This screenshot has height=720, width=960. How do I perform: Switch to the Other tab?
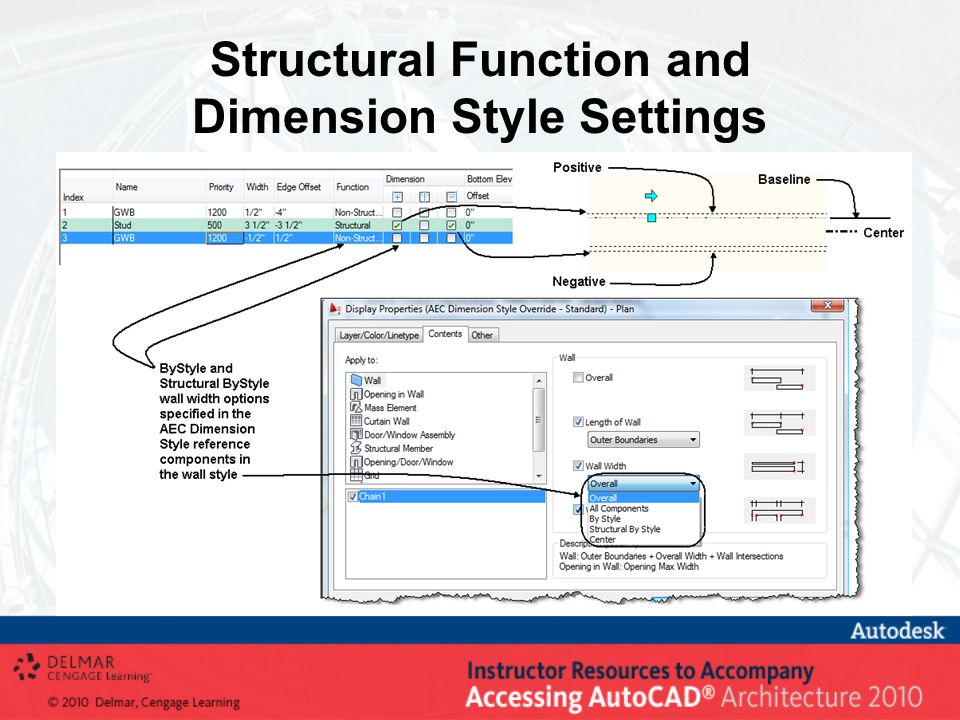482,336
